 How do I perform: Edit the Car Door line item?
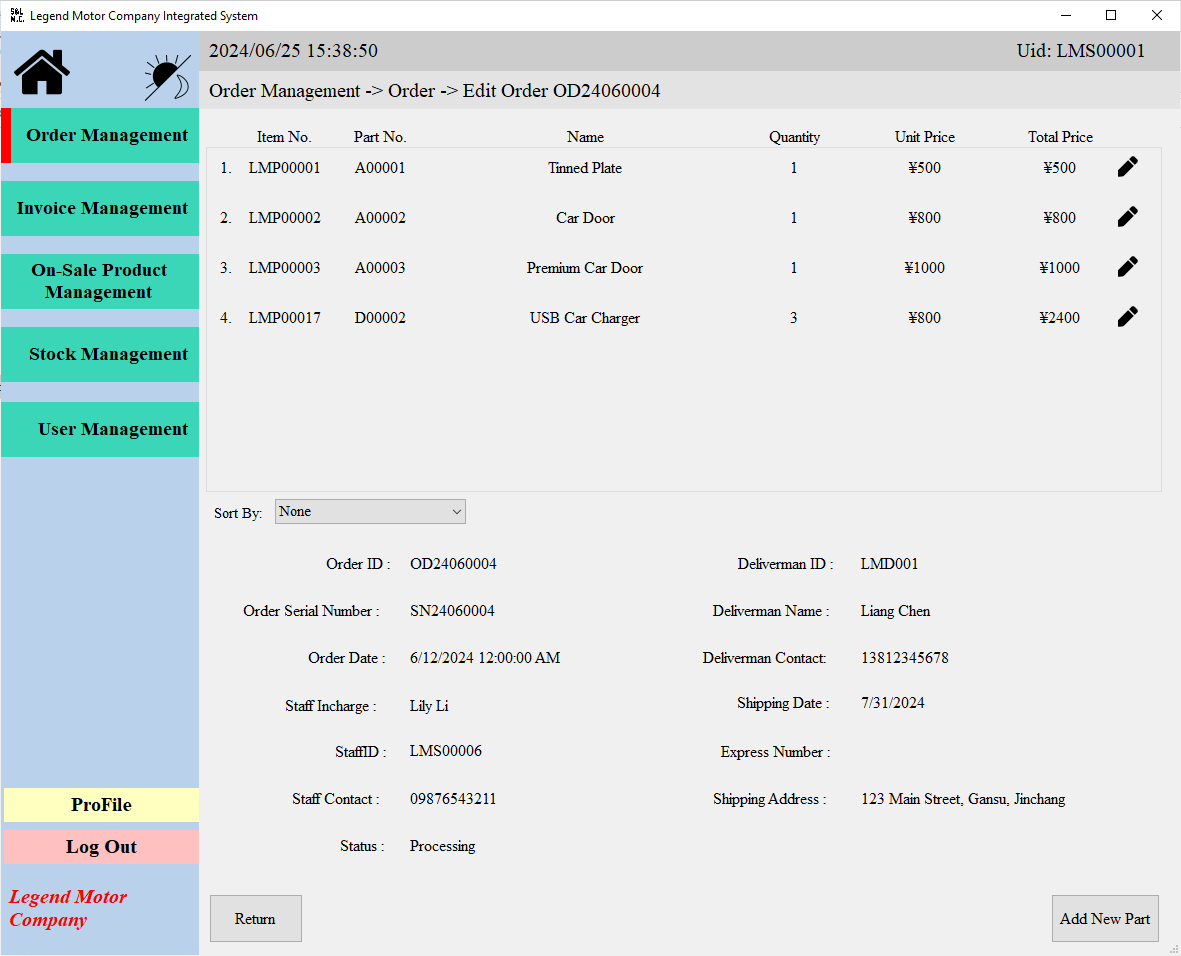pyautogui.click(x=1127, y=216)
